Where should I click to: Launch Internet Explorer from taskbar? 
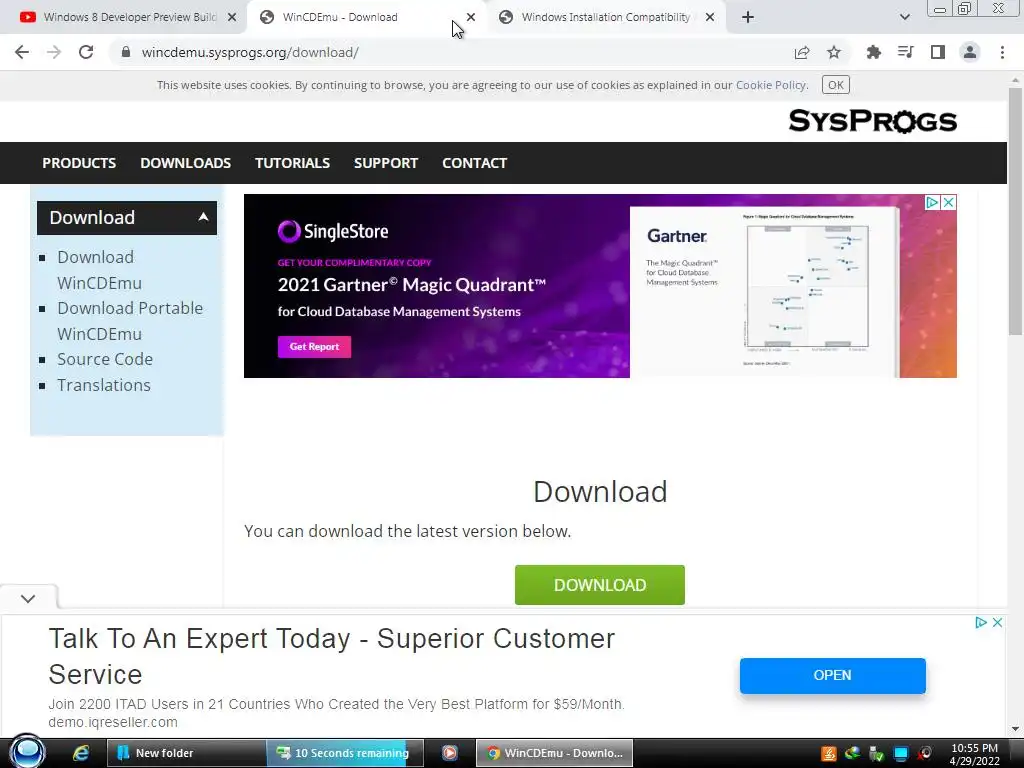(x=81, y=753)
